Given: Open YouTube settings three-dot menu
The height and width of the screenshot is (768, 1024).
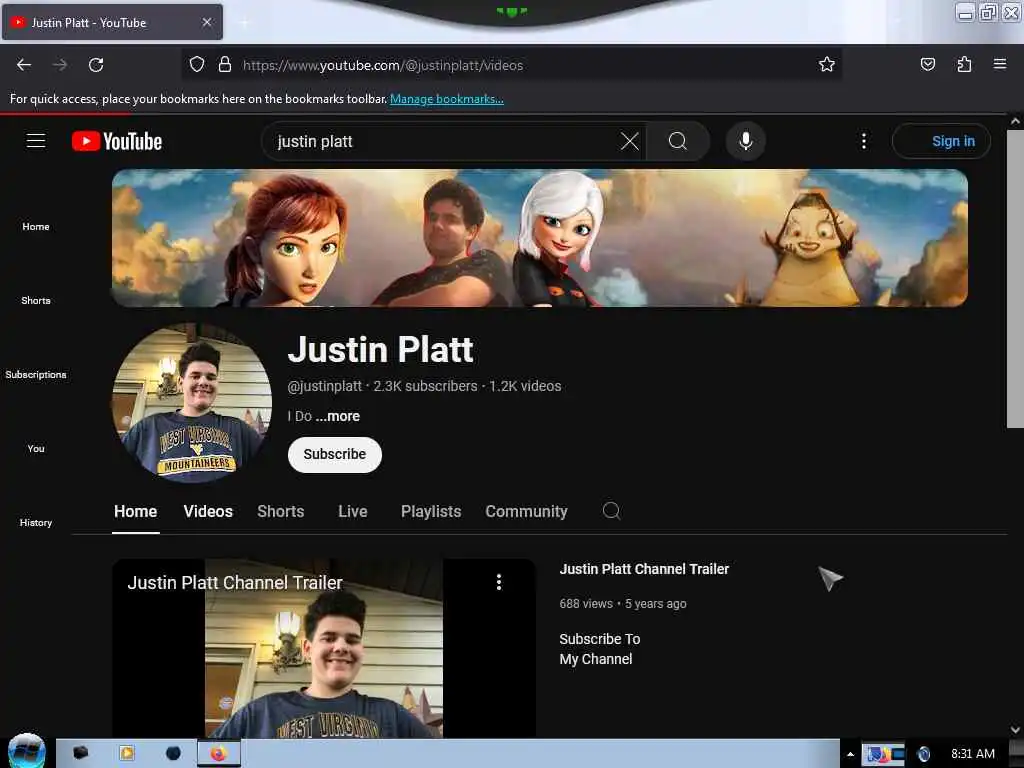Looking at the screenshot, I should tap(863, 141).
